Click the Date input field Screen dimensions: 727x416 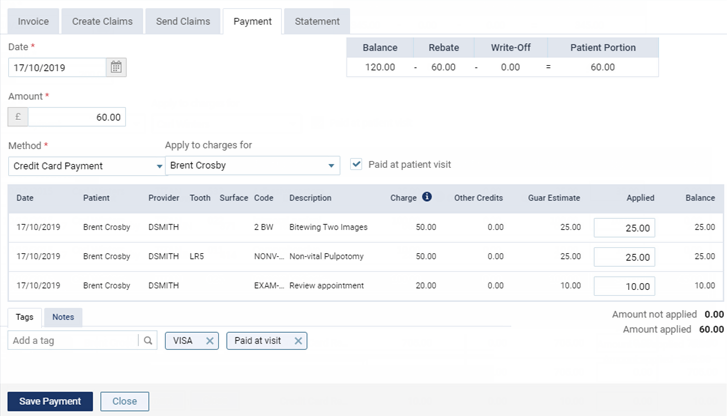[x=57, y=67]
